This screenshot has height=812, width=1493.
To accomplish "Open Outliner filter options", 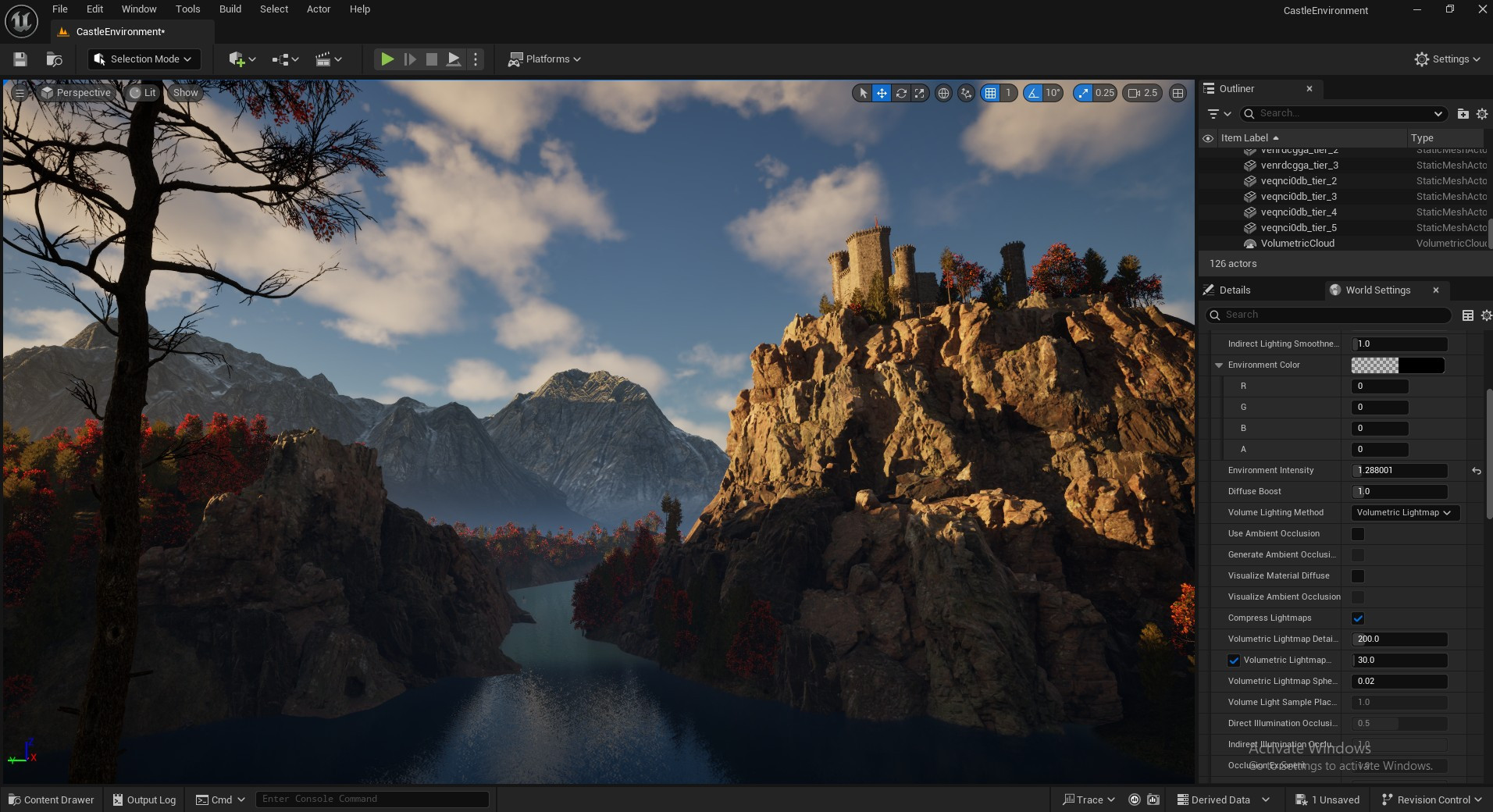I will pyautogui.click(x=1219, y=114).
